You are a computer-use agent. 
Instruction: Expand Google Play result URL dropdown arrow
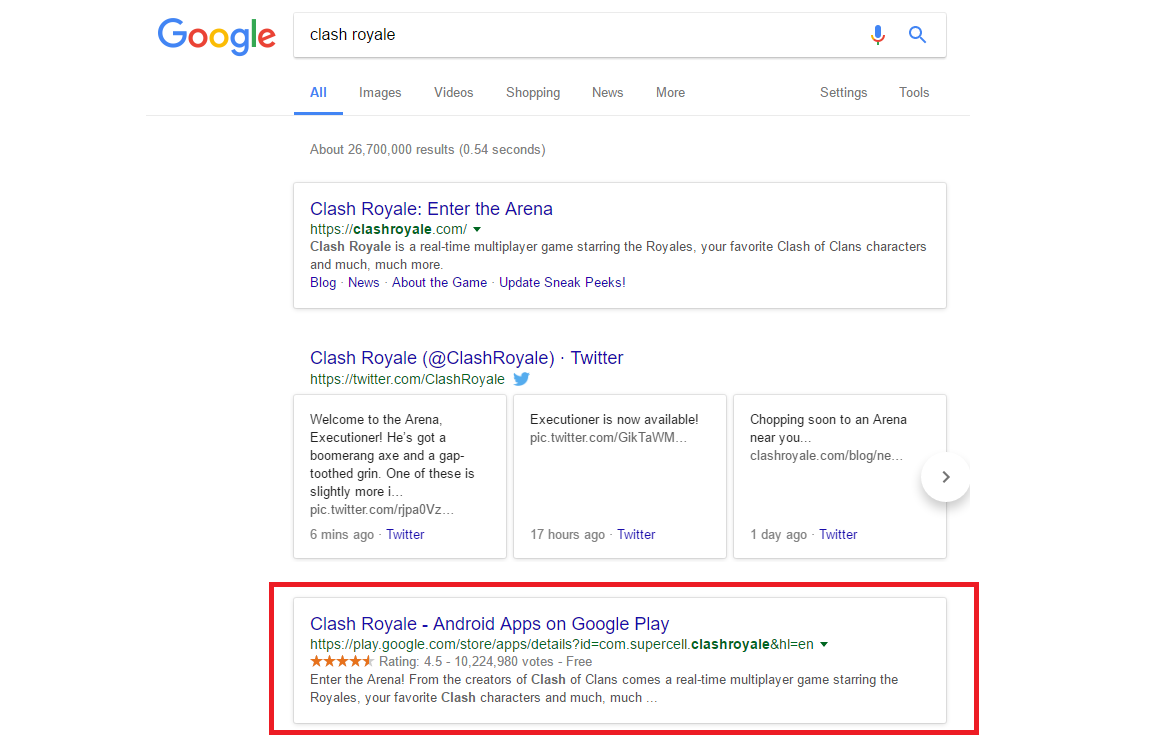click(x=824, y=645)
